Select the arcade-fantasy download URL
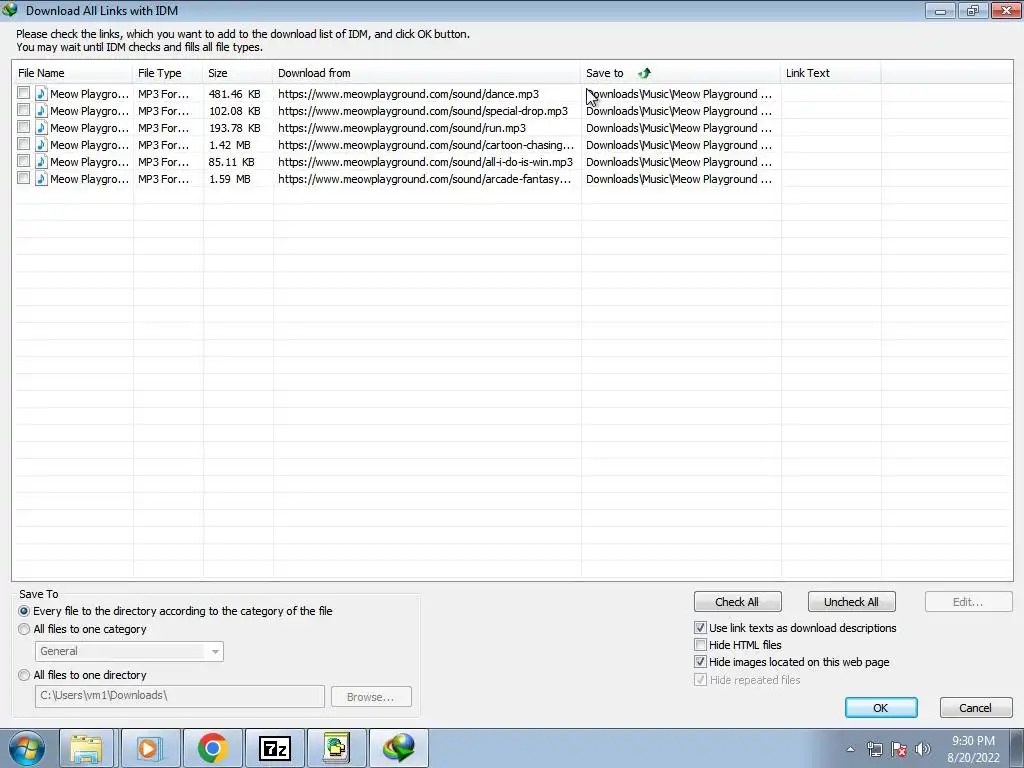 click(x=424, y=179)
